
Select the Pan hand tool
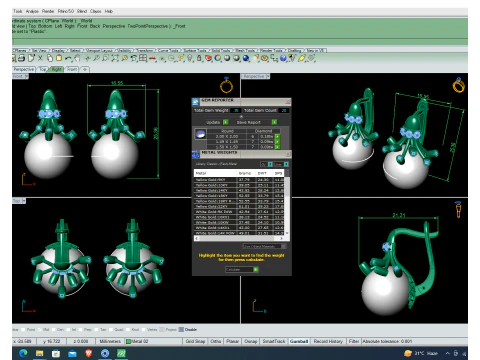(77, 58)
